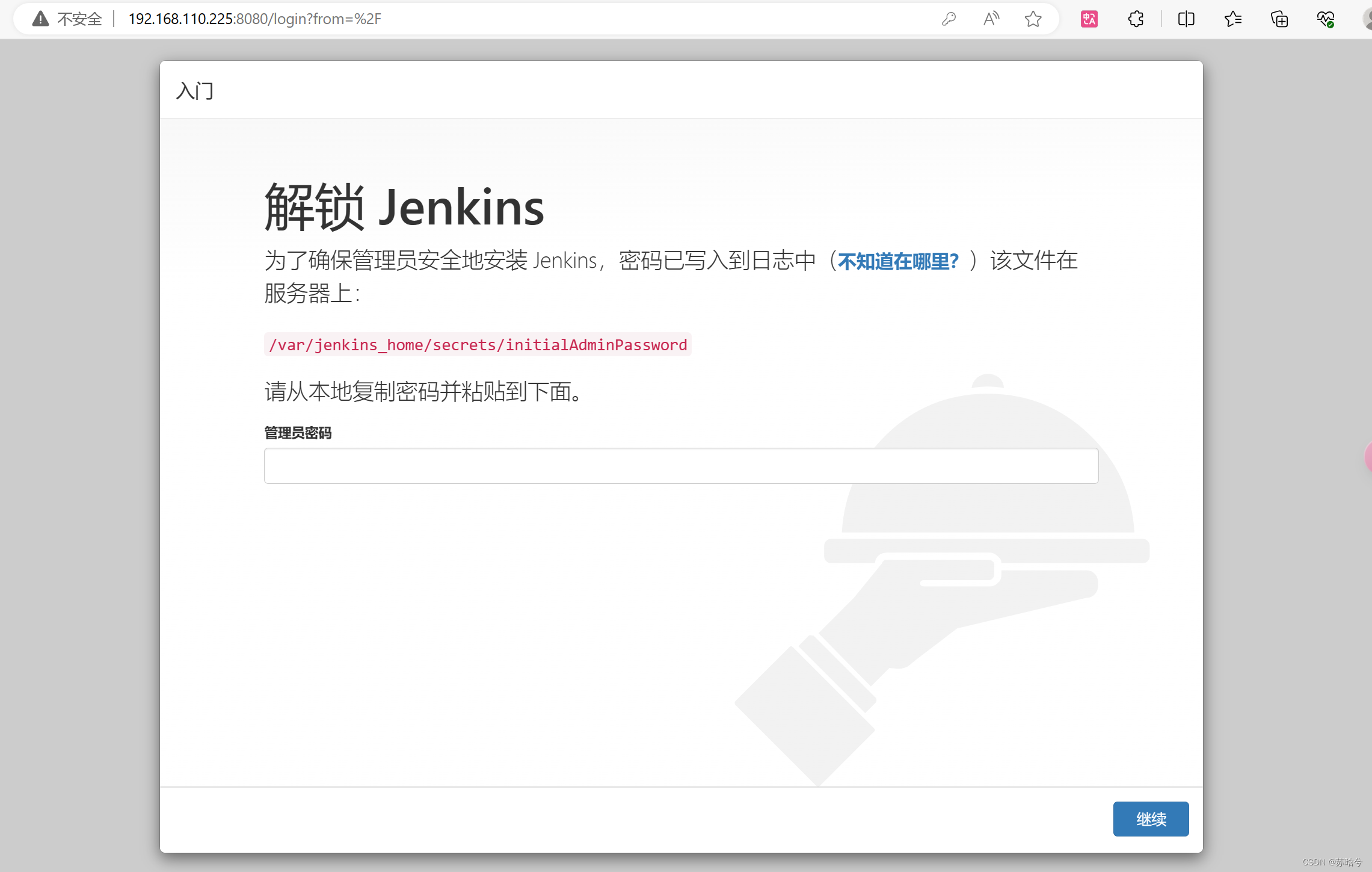
Task: Open the Collections icon
Action: (1279, 19)
